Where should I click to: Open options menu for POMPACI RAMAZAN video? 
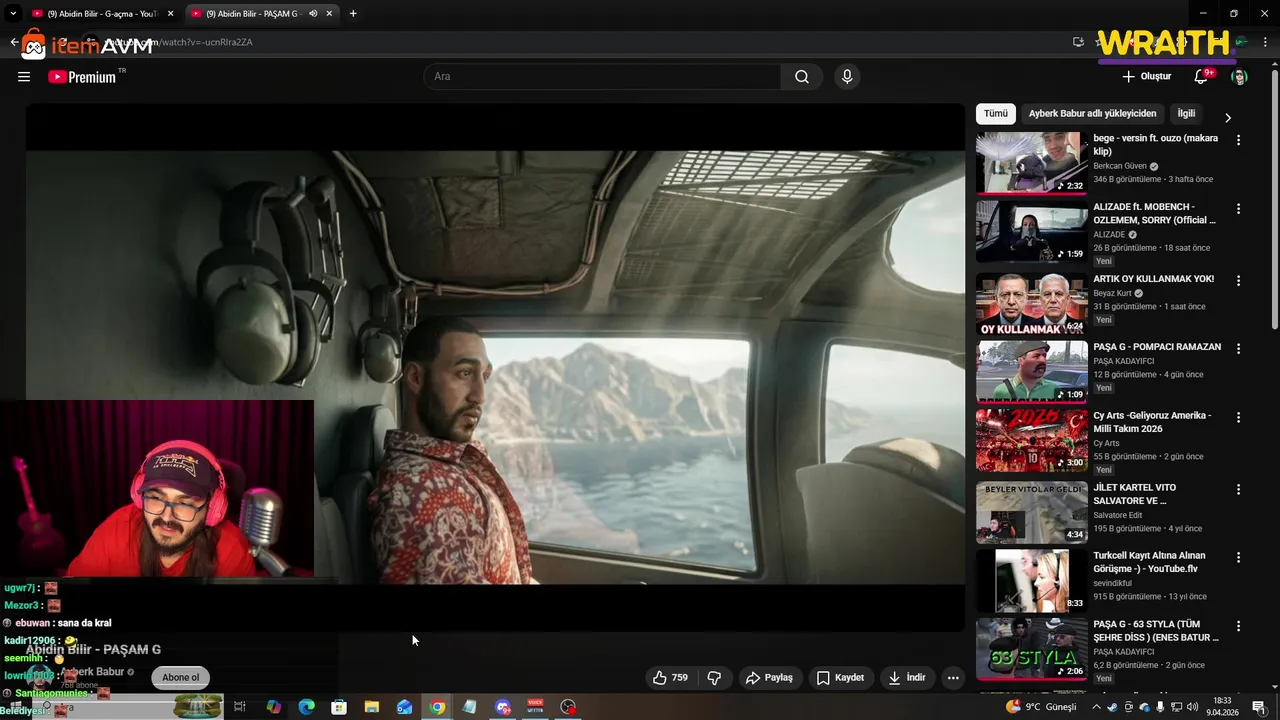pos(1238,349)
